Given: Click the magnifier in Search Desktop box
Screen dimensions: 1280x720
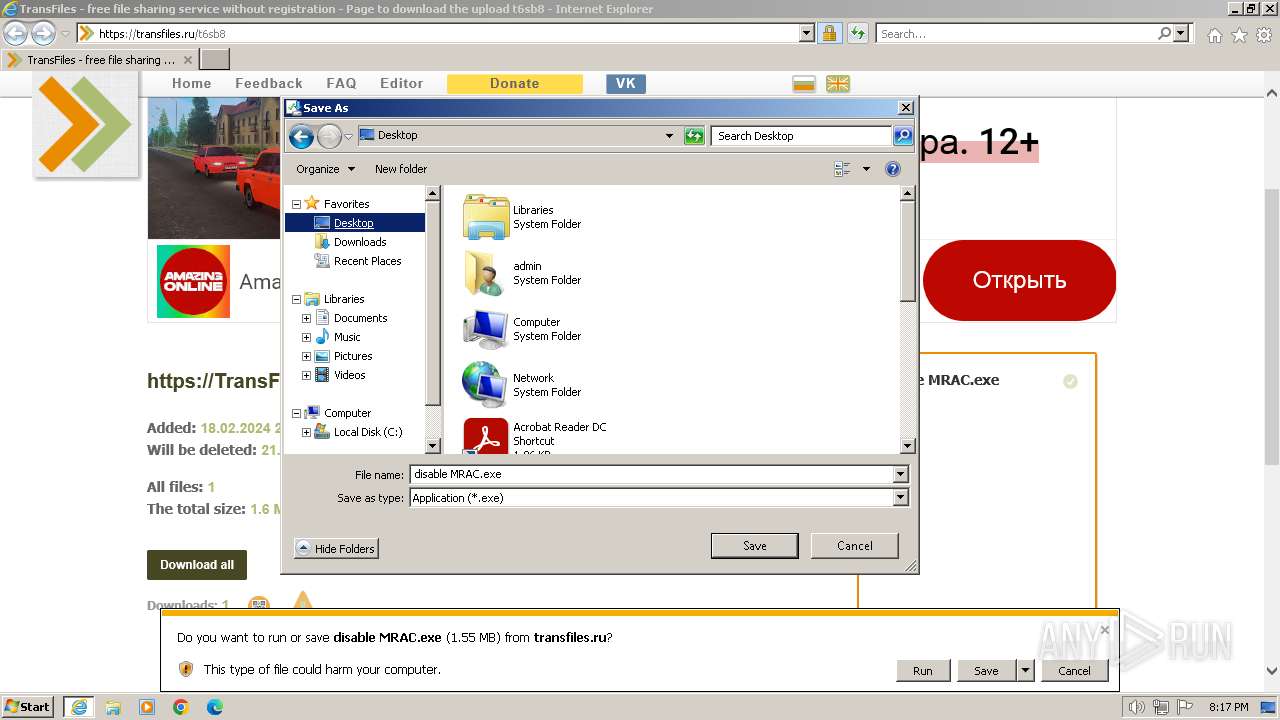Looking at the screenshot, I should 902,136.
